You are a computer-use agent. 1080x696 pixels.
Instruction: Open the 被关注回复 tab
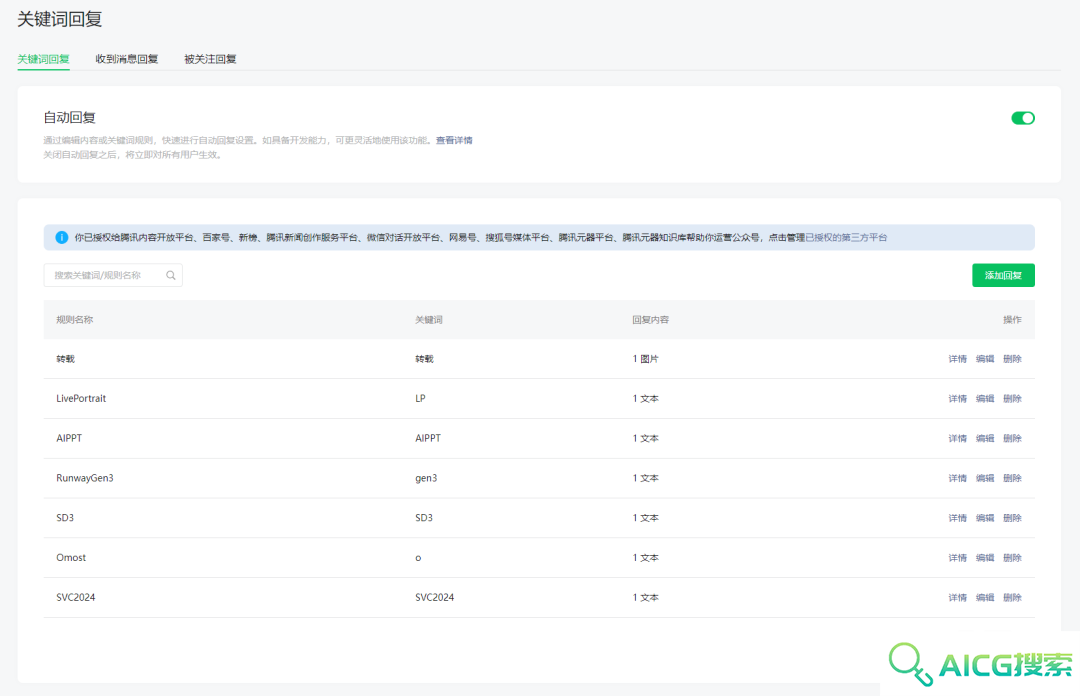pyautogui.click(x=210, y=59)
